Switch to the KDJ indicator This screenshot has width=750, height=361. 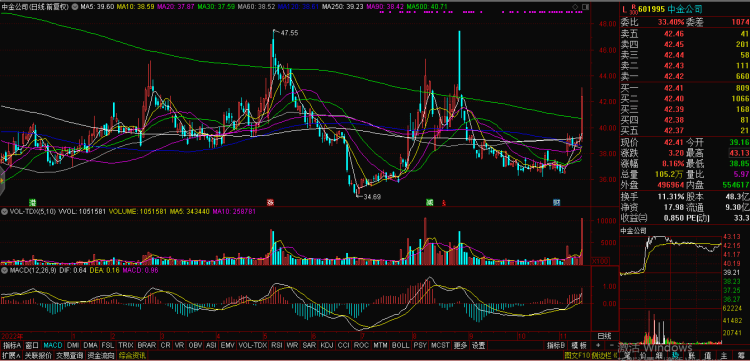pyautogui.click(x=327, y=345)
